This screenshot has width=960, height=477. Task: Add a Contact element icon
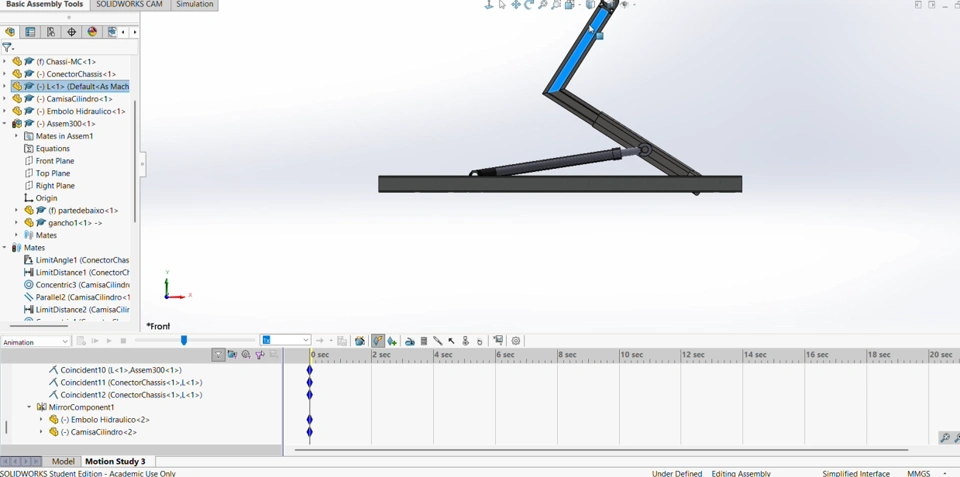438,341
